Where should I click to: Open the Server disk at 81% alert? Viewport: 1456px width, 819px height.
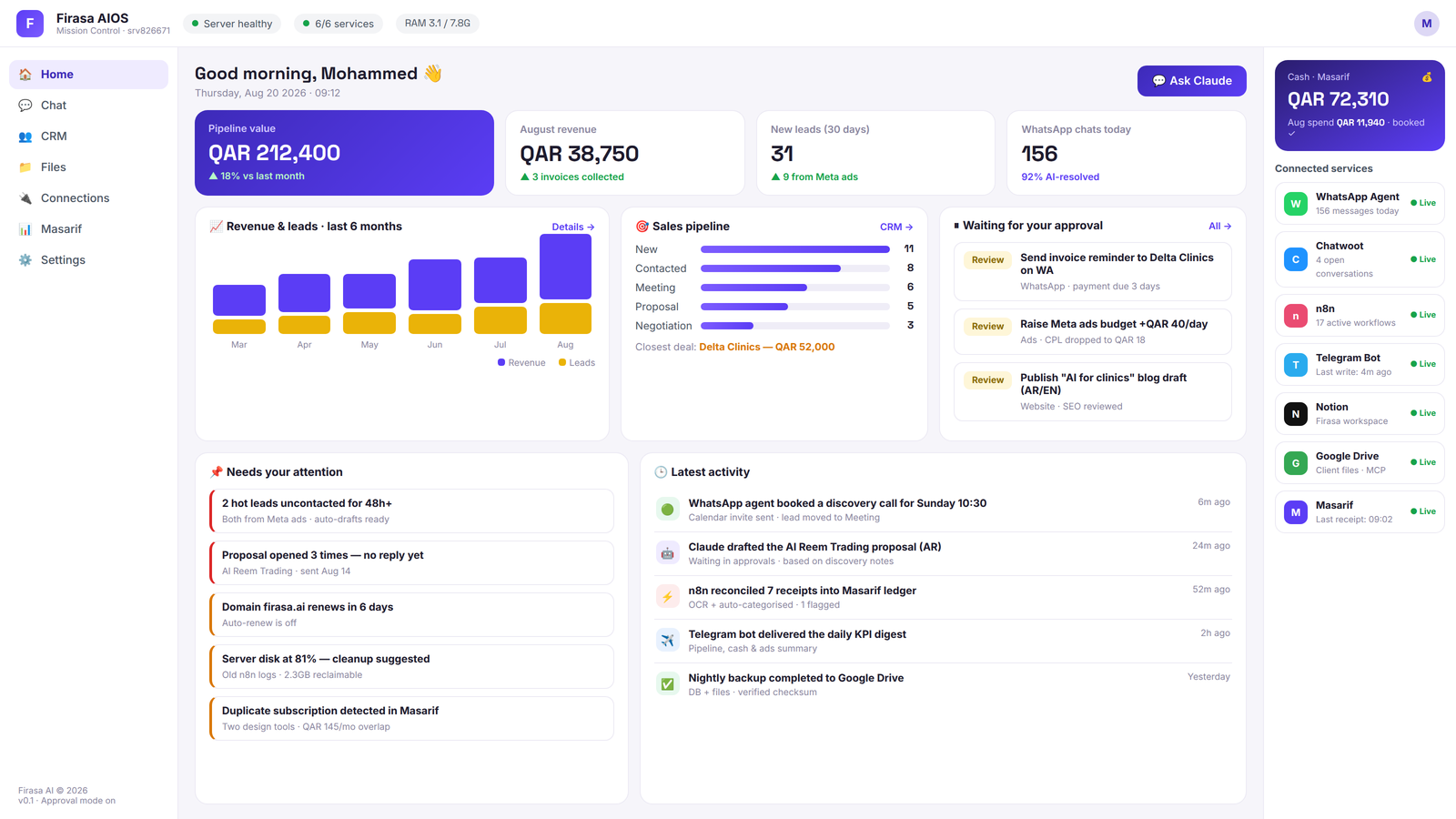(411, 667)
